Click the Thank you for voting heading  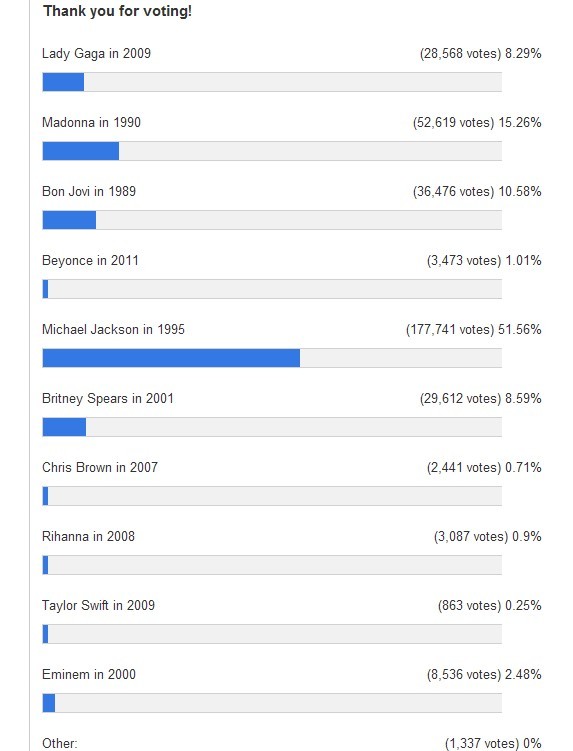118,11
